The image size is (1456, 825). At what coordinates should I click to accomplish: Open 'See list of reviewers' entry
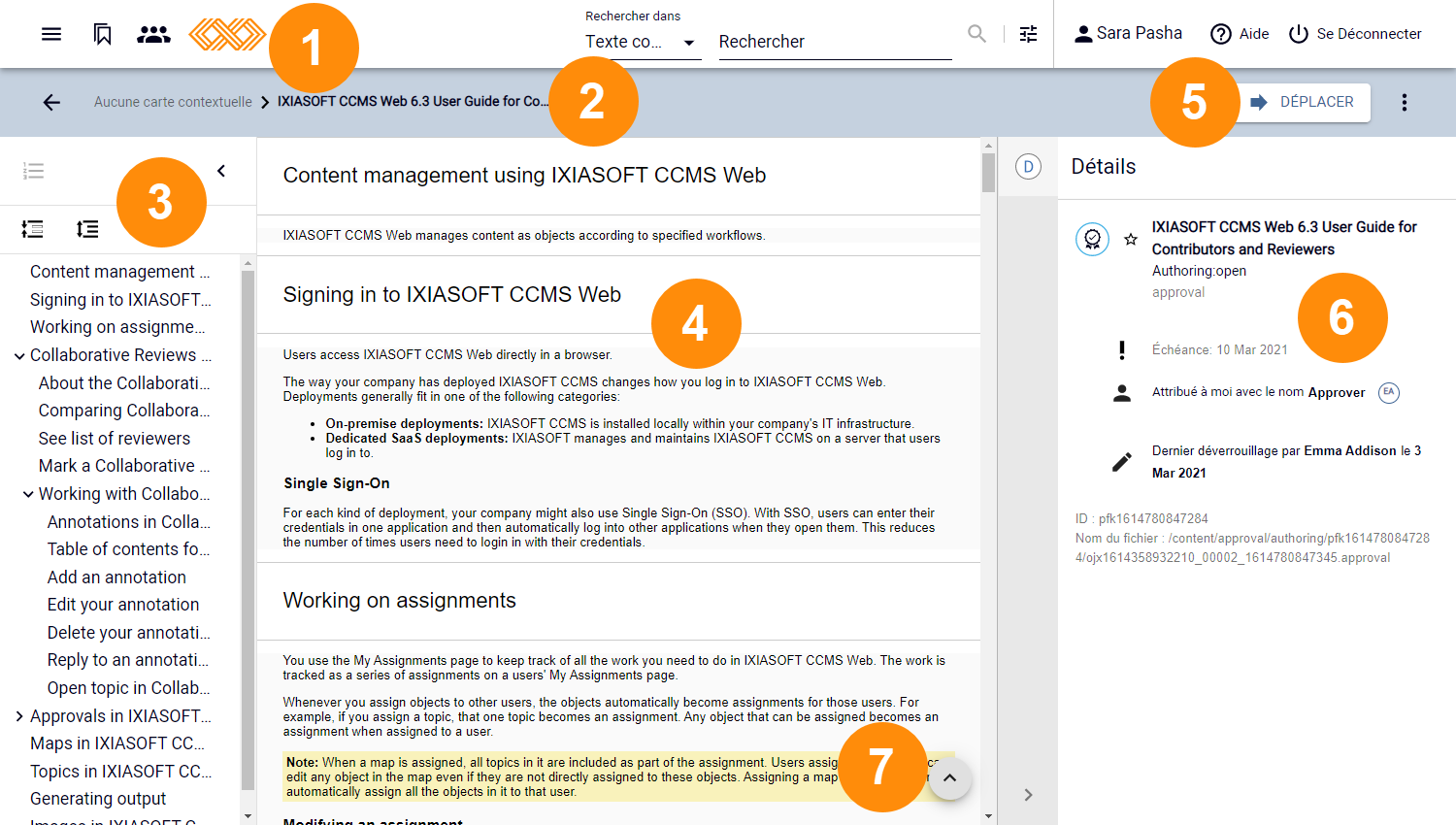(115, 439)
